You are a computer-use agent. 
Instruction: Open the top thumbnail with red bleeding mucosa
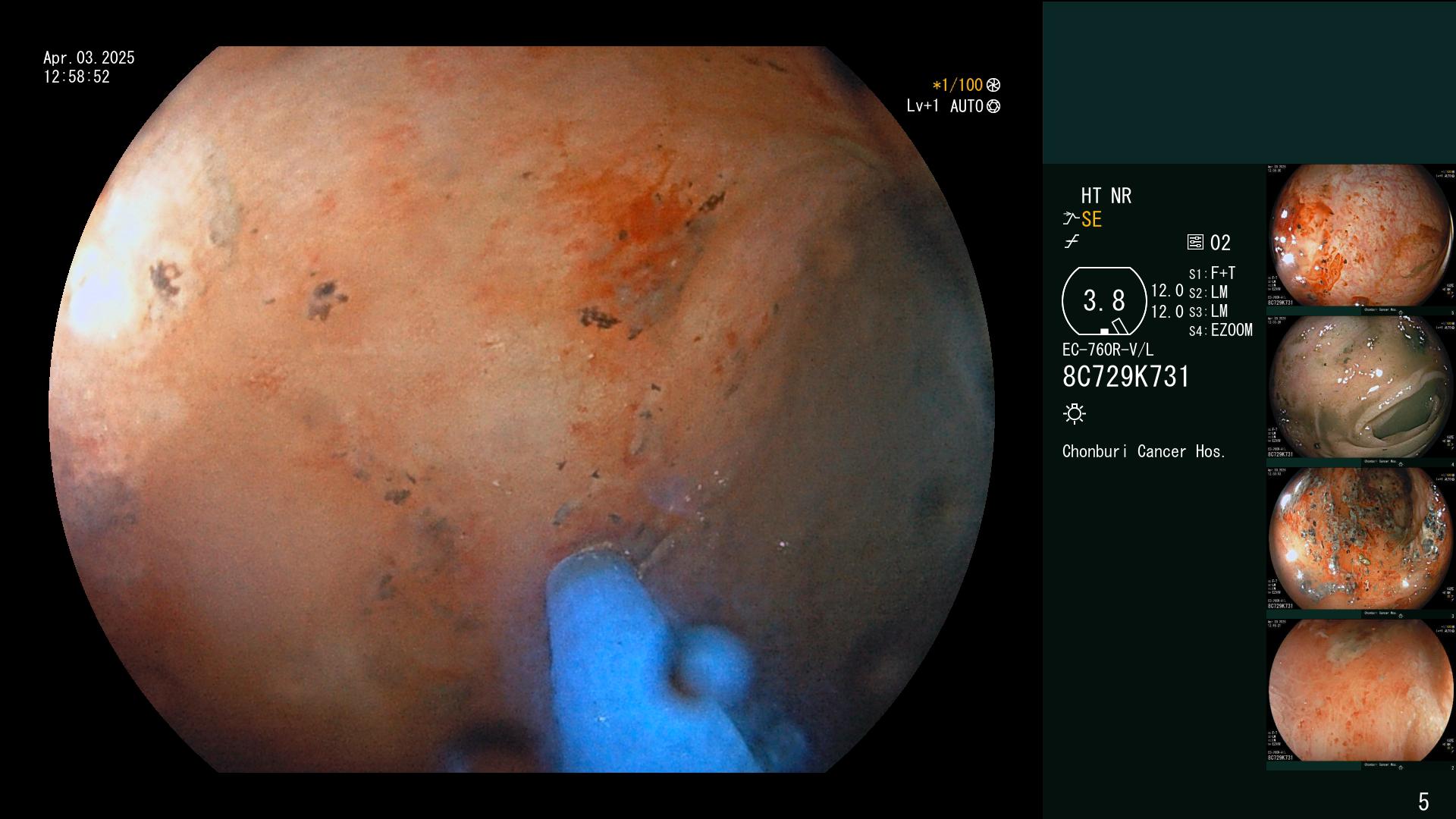tap(1360, 240)
